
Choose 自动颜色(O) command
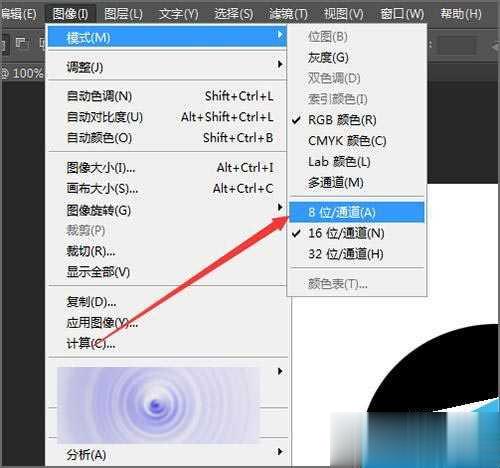(167, 138)
